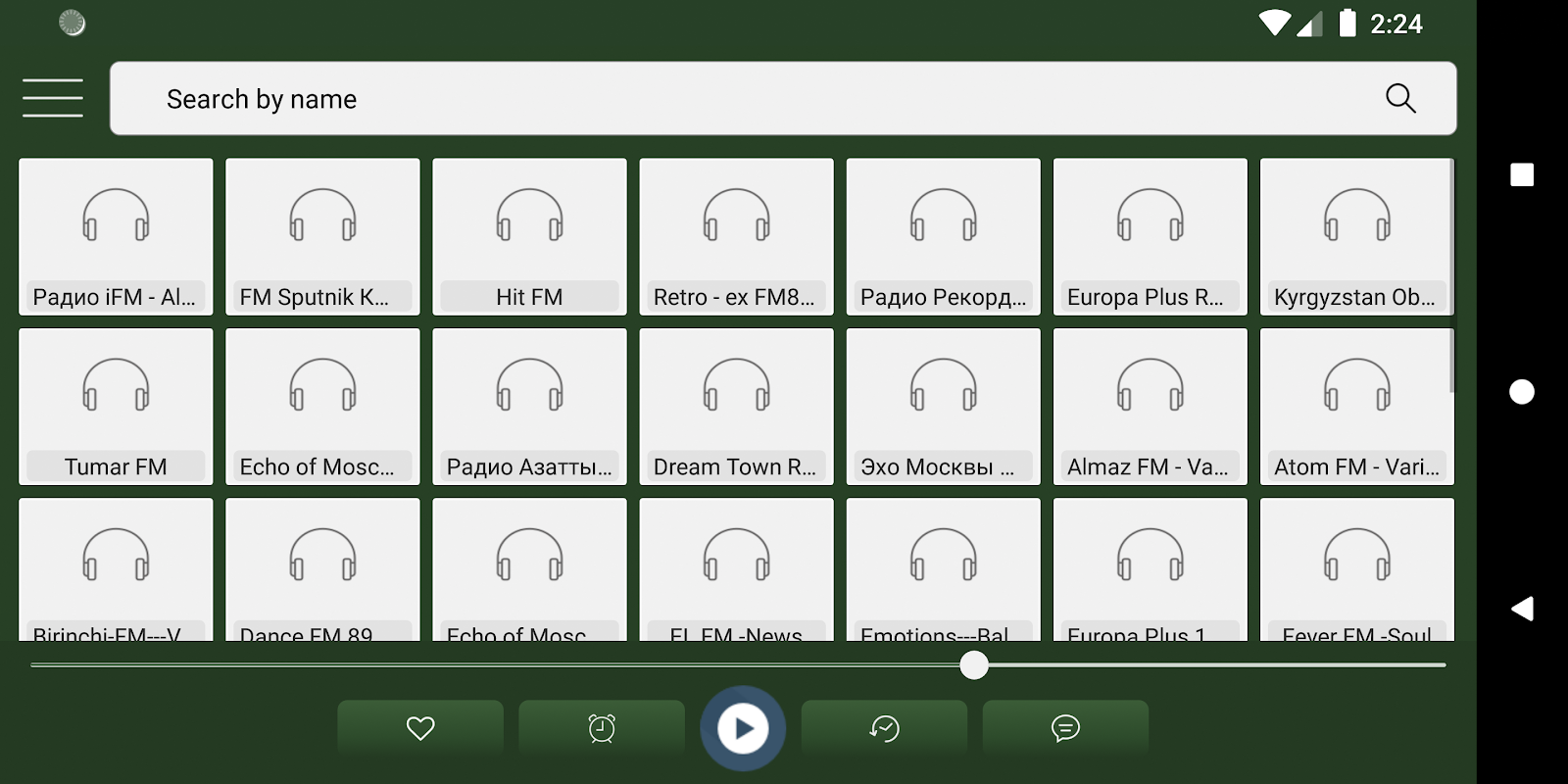Screen dimensions: 1568x784
Task: Tap the magnifying glass search icon
Action: pos(1400,98)
